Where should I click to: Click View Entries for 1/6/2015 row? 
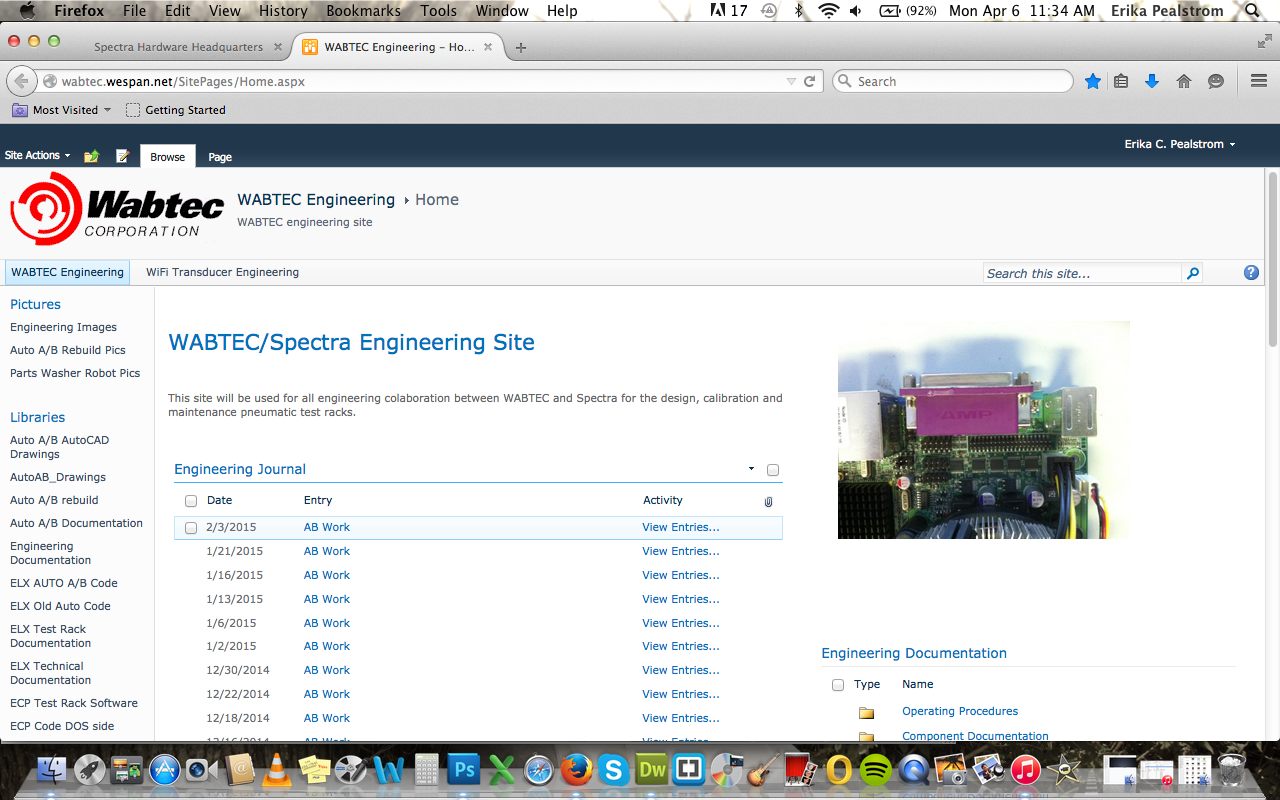click(681, 623)
